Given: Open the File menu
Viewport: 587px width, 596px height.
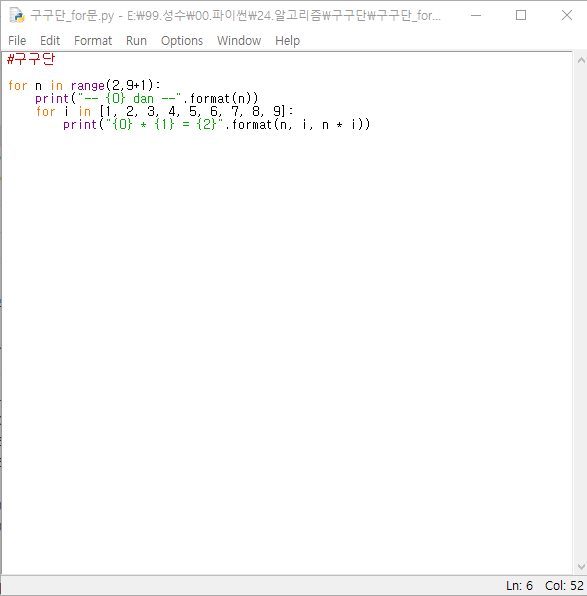Looking at the screenshot, I should [17, 40].
